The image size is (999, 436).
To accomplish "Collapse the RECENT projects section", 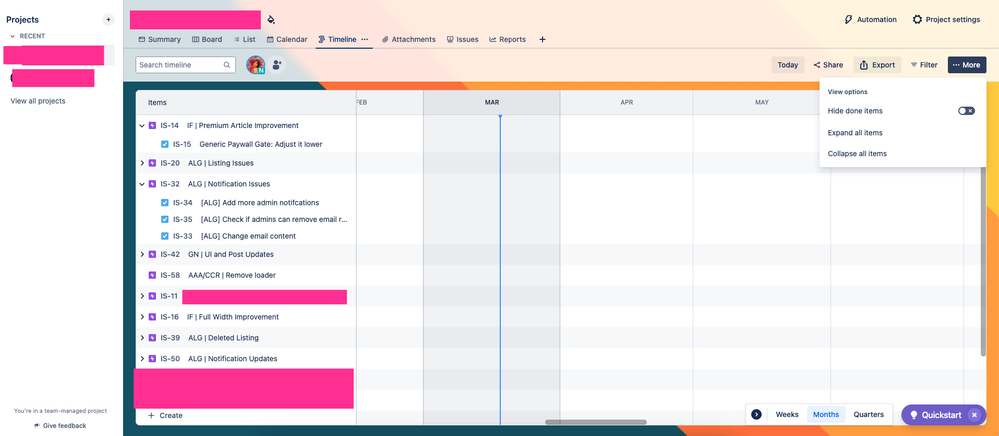I will [12, 36].
